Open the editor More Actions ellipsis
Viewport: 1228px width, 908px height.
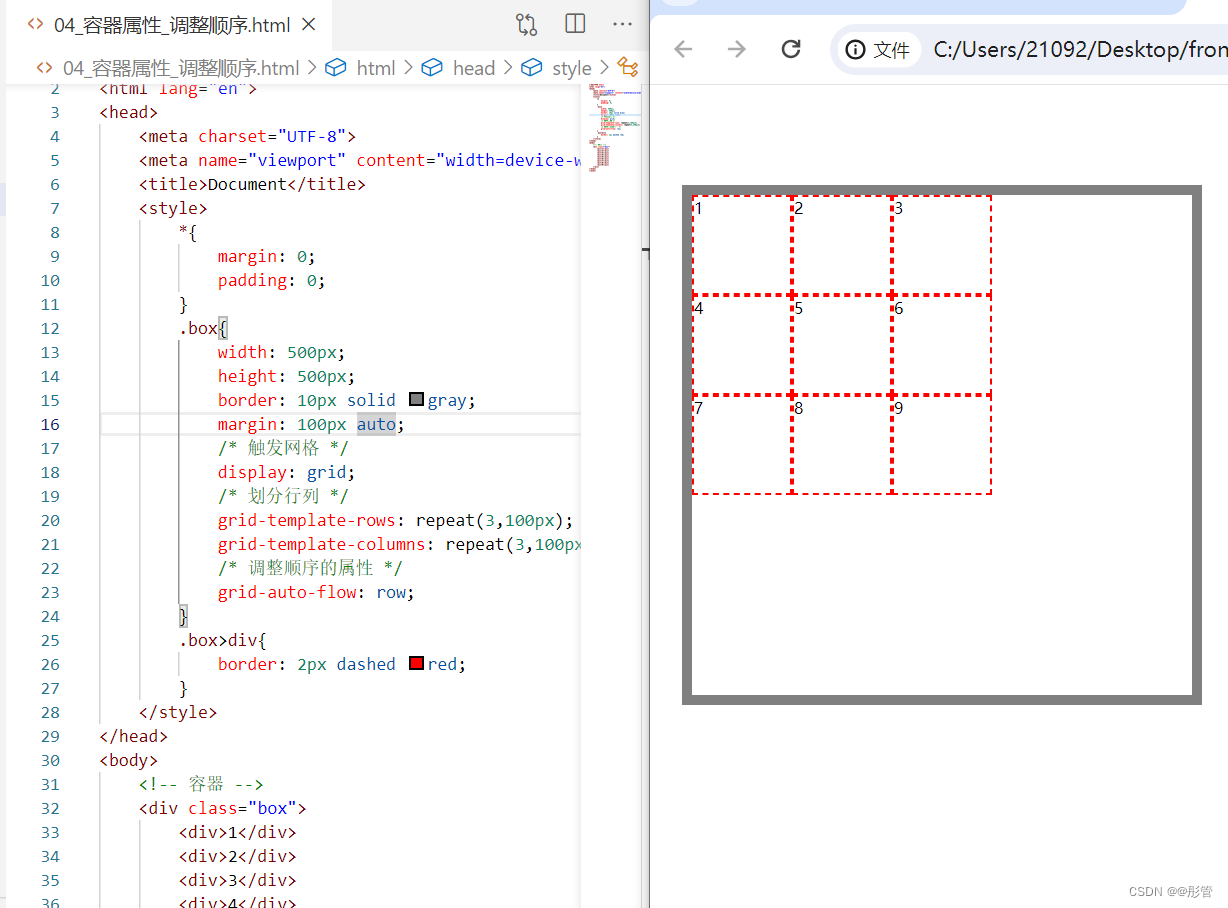tap(622, 24)
